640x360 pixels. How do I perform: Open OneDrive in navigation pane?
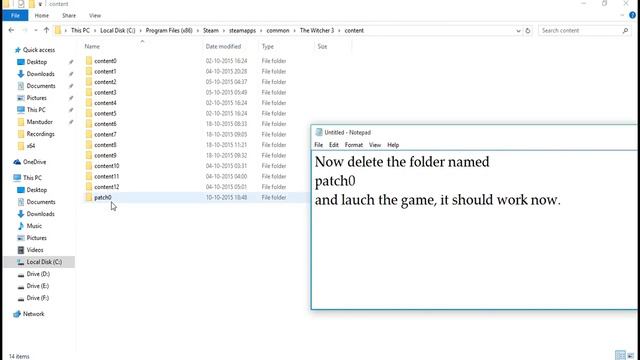coord(34,162)
